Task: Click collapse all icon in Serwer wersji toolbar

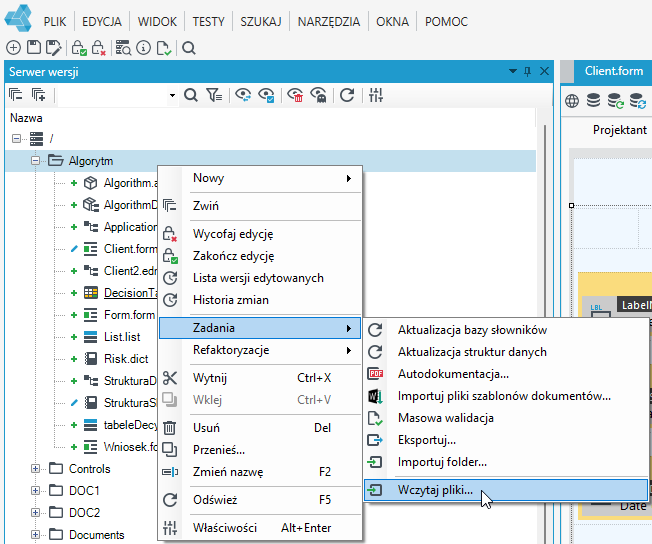Action: (15, 95)
